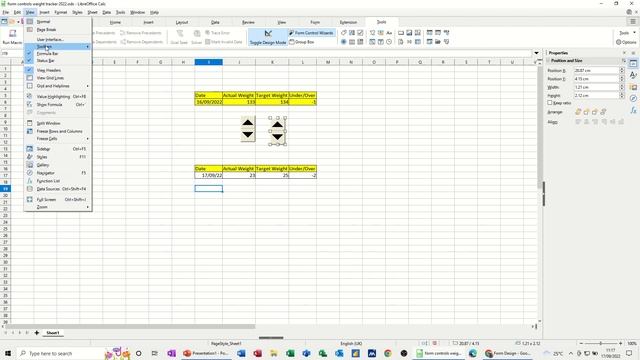Click the Time Field form control icon

point(389,42)
